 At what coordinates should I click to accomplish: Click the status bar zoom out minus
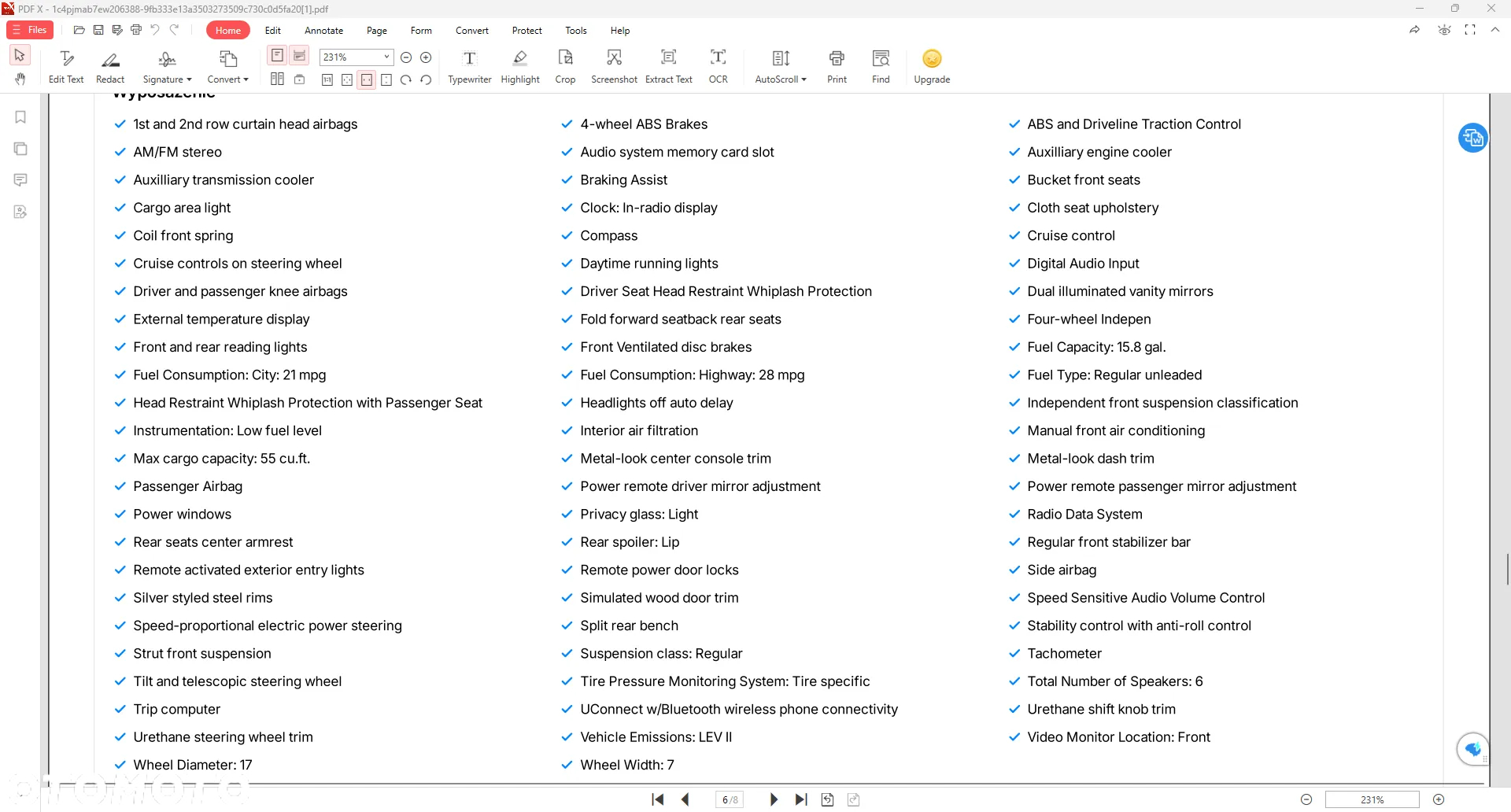(1306, 799)
